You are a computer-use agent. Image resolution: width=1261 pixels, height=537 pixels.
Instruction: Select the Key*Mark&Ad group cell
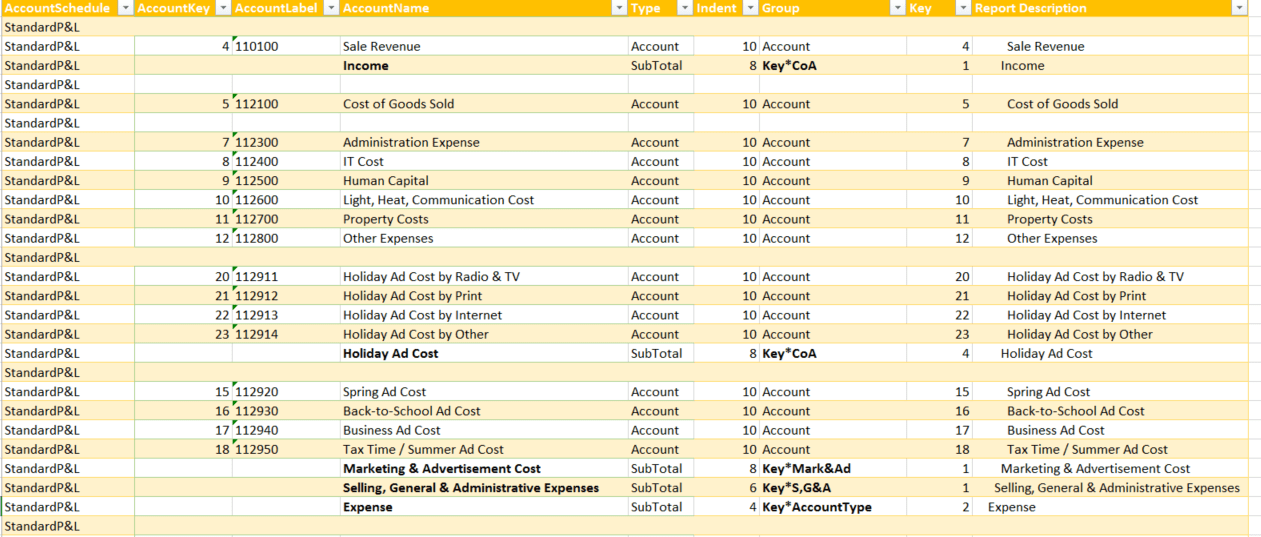click(833, 469)
